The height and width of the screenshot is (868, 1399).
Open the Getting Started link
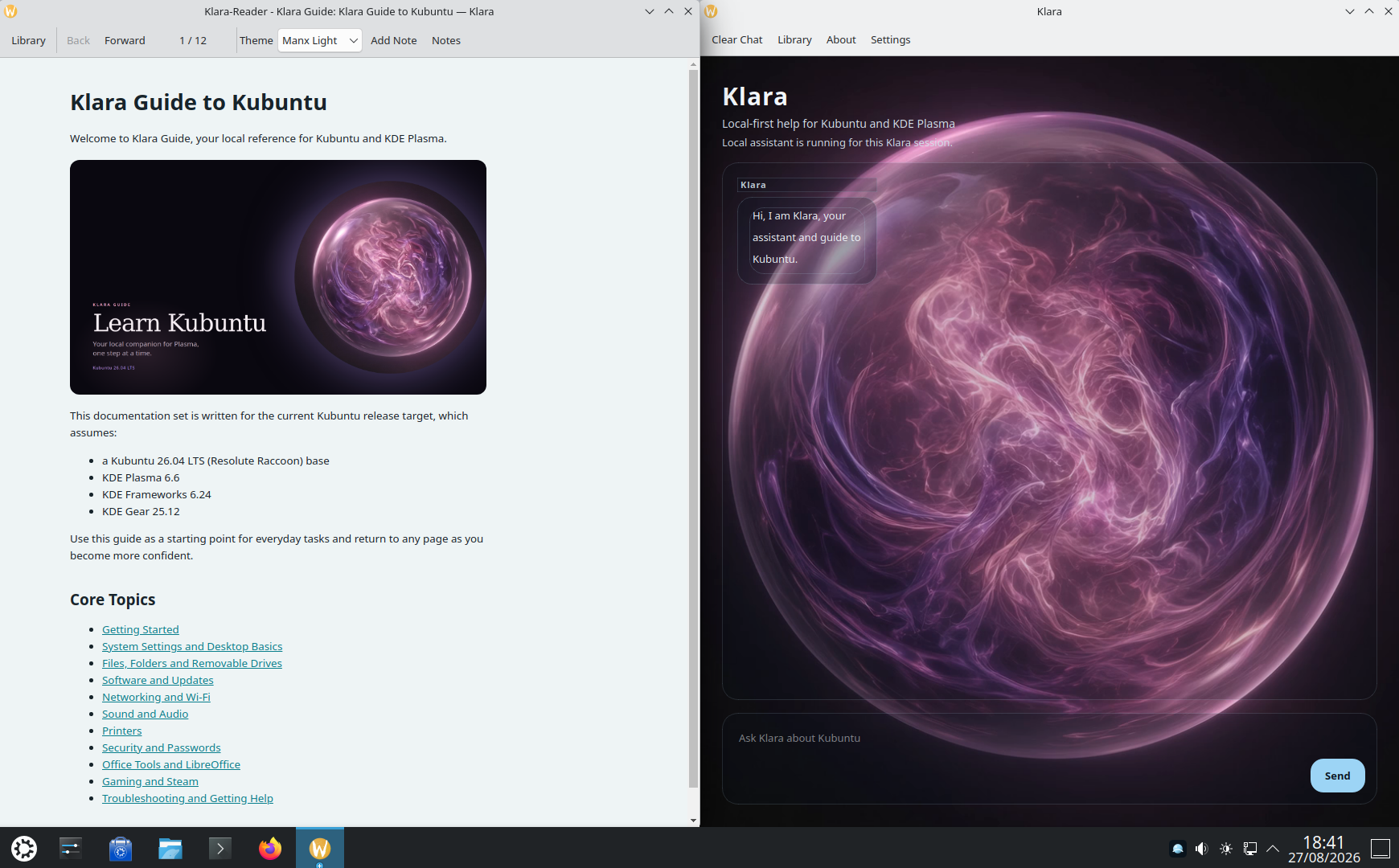click(141, 629)
